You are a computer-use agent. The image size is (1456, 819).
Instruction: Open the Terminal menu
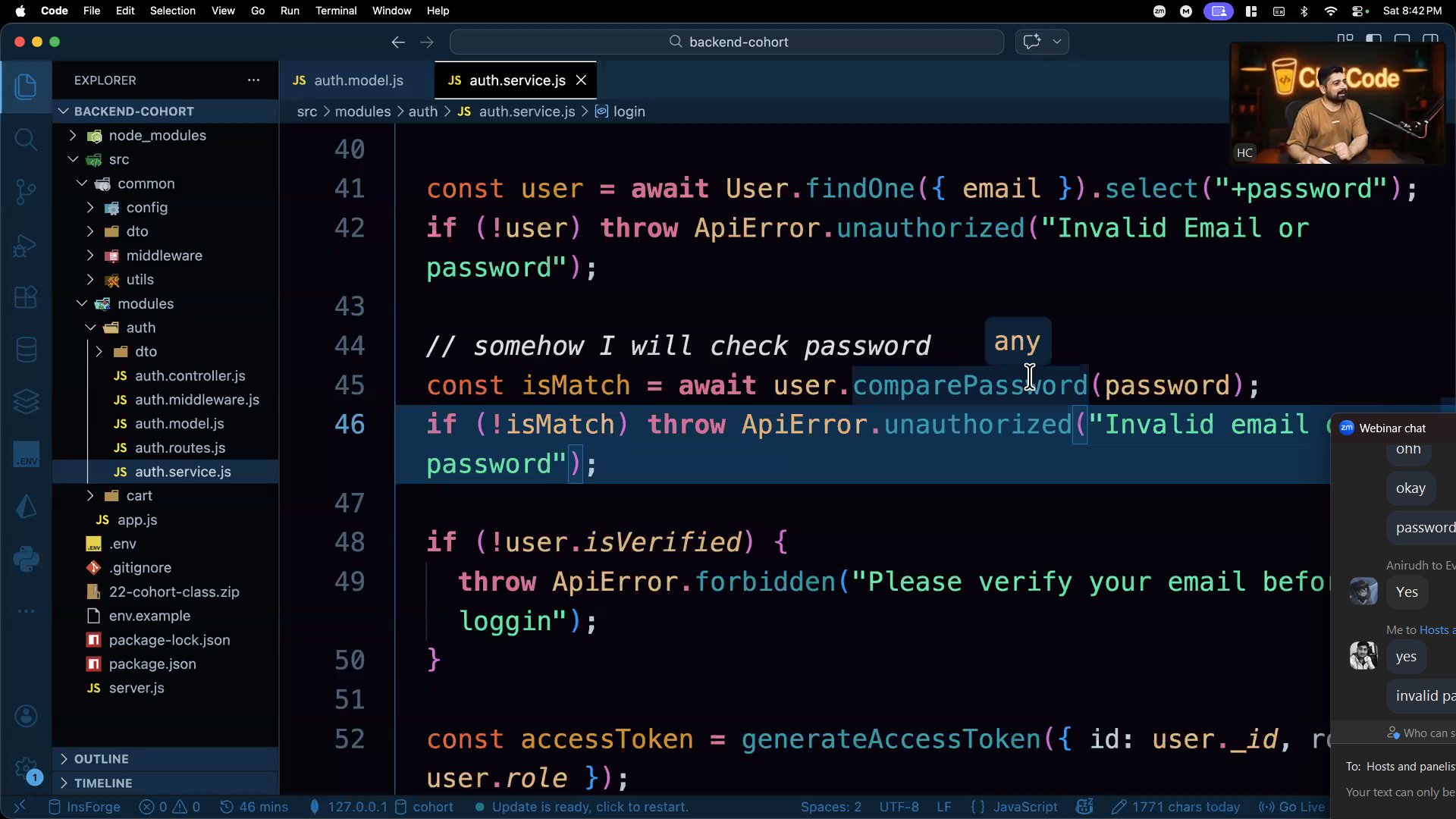pyautogui.click(x=335, y=11)
